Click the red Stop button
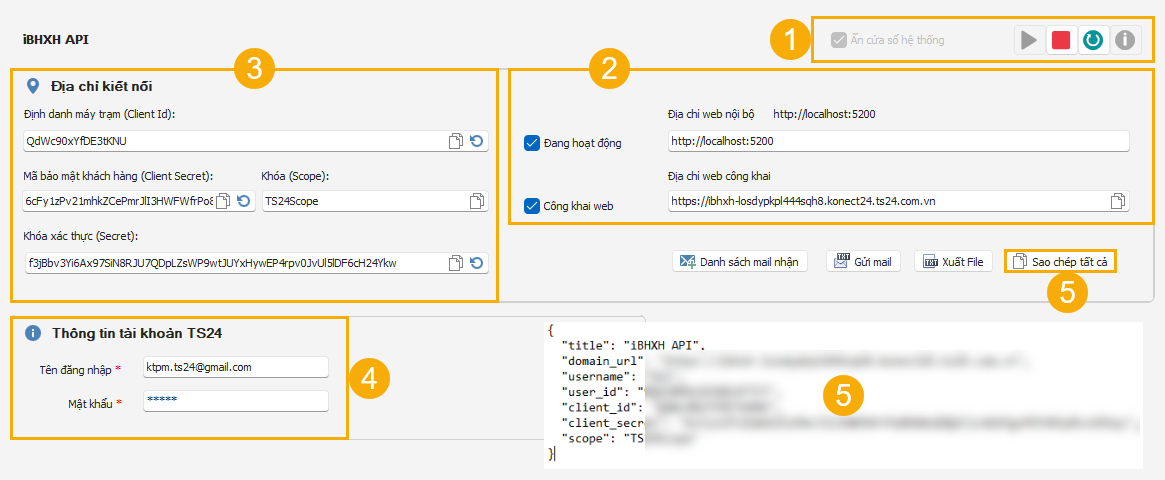Viewport: 1165px width, 480px height. point(1061,40)
